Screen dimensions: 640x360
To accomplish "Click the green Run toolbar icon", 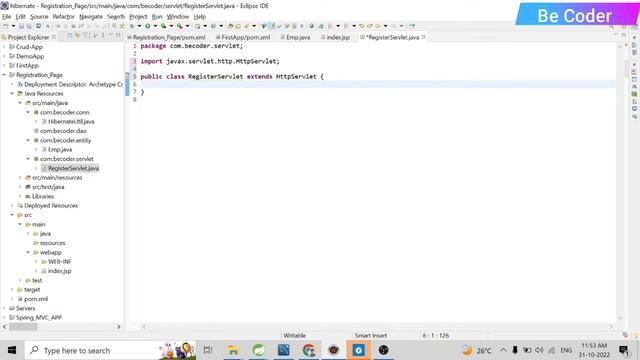I will [147, 26].
